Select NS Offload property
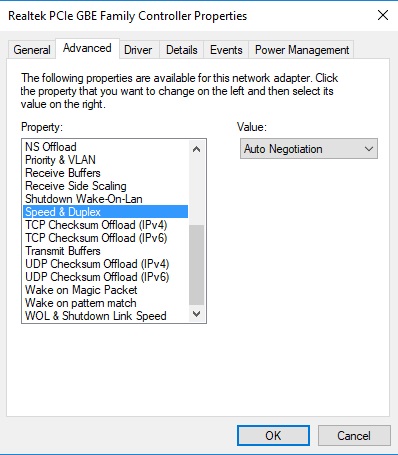The image size is (398, 455). 105,147
